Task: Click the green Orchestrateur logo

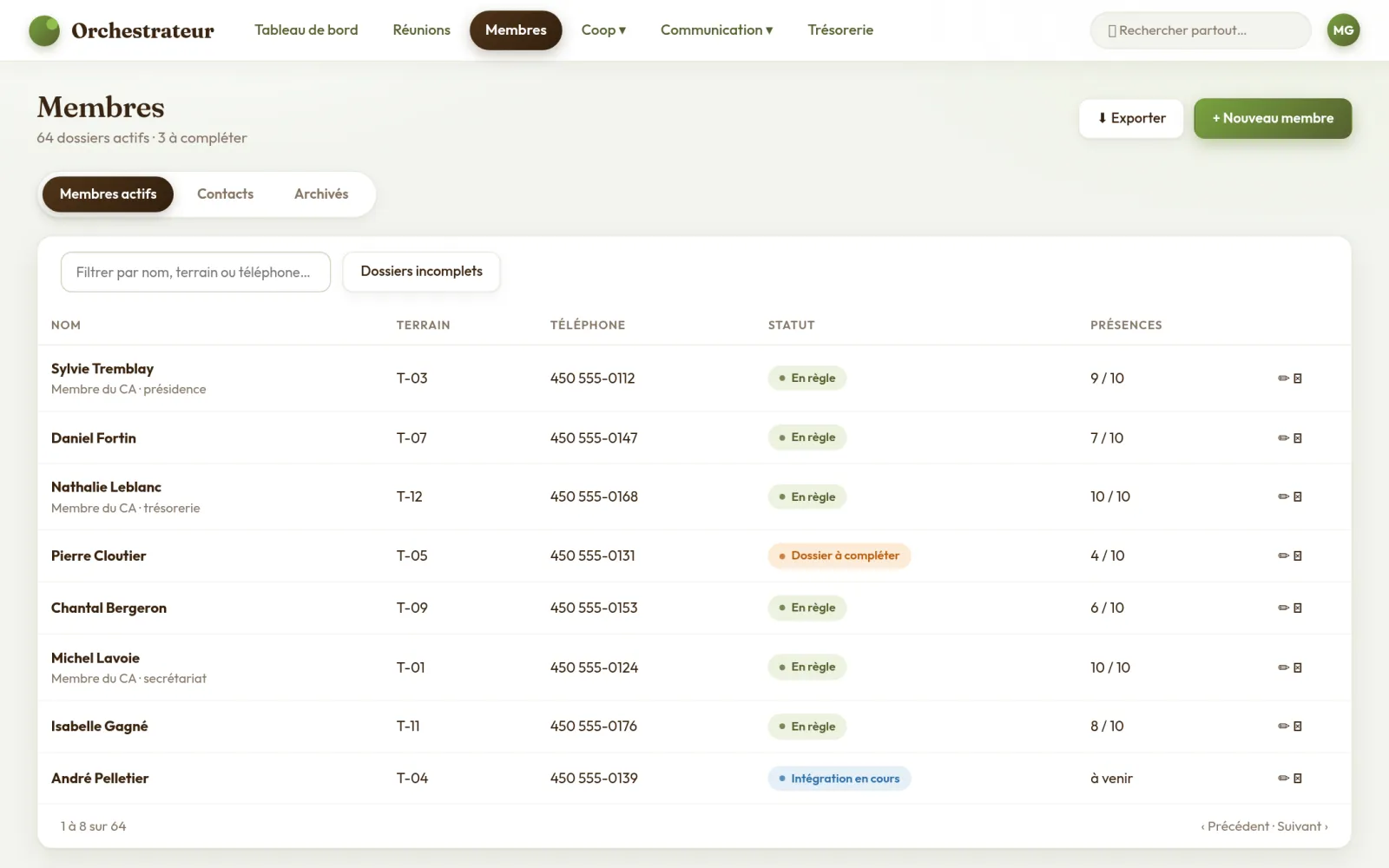Action: pos(44,30)
